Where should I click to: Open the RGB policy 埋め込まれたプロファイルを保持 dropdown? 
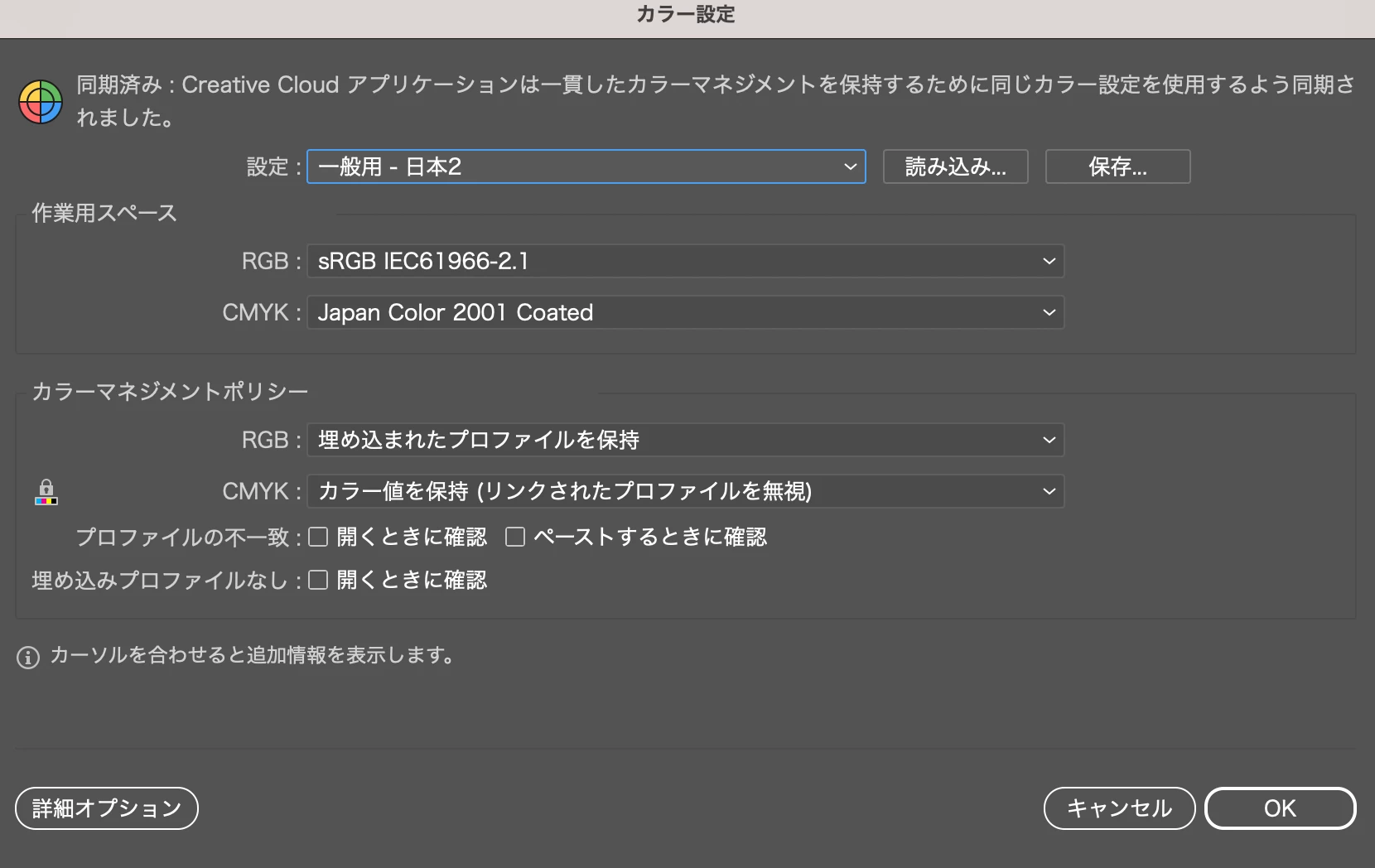tap(686, 440)
